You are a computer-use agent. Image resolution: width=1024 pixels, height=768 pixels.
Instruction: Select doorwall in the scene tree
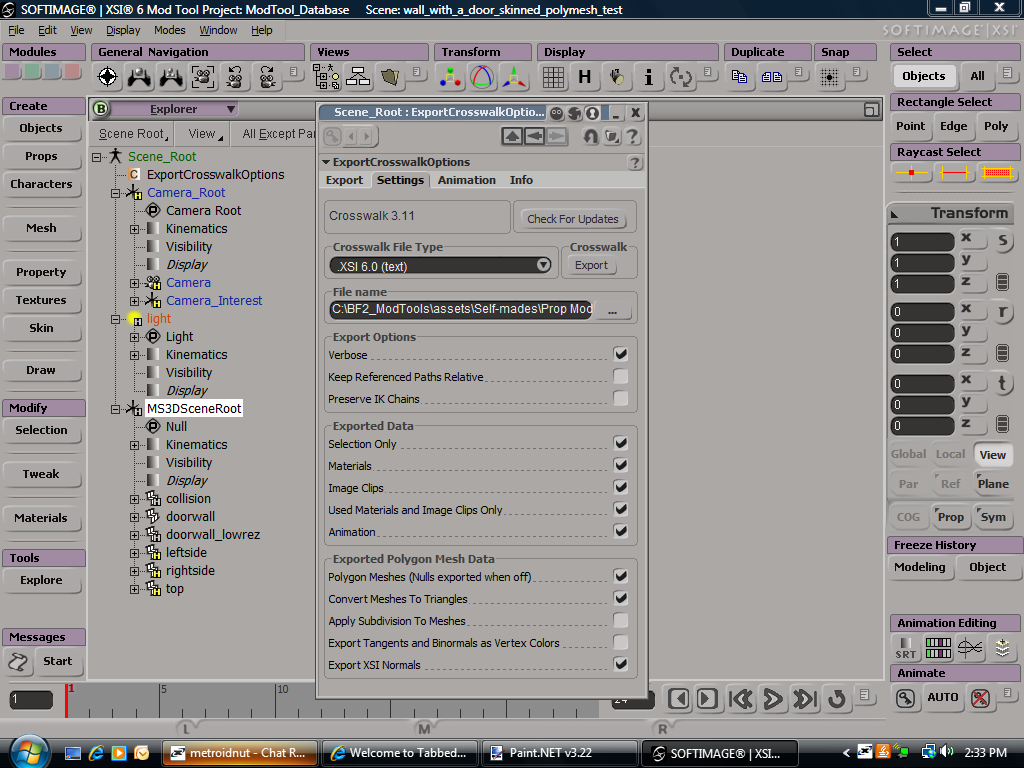pyautogui.click(x=190, y=517)
